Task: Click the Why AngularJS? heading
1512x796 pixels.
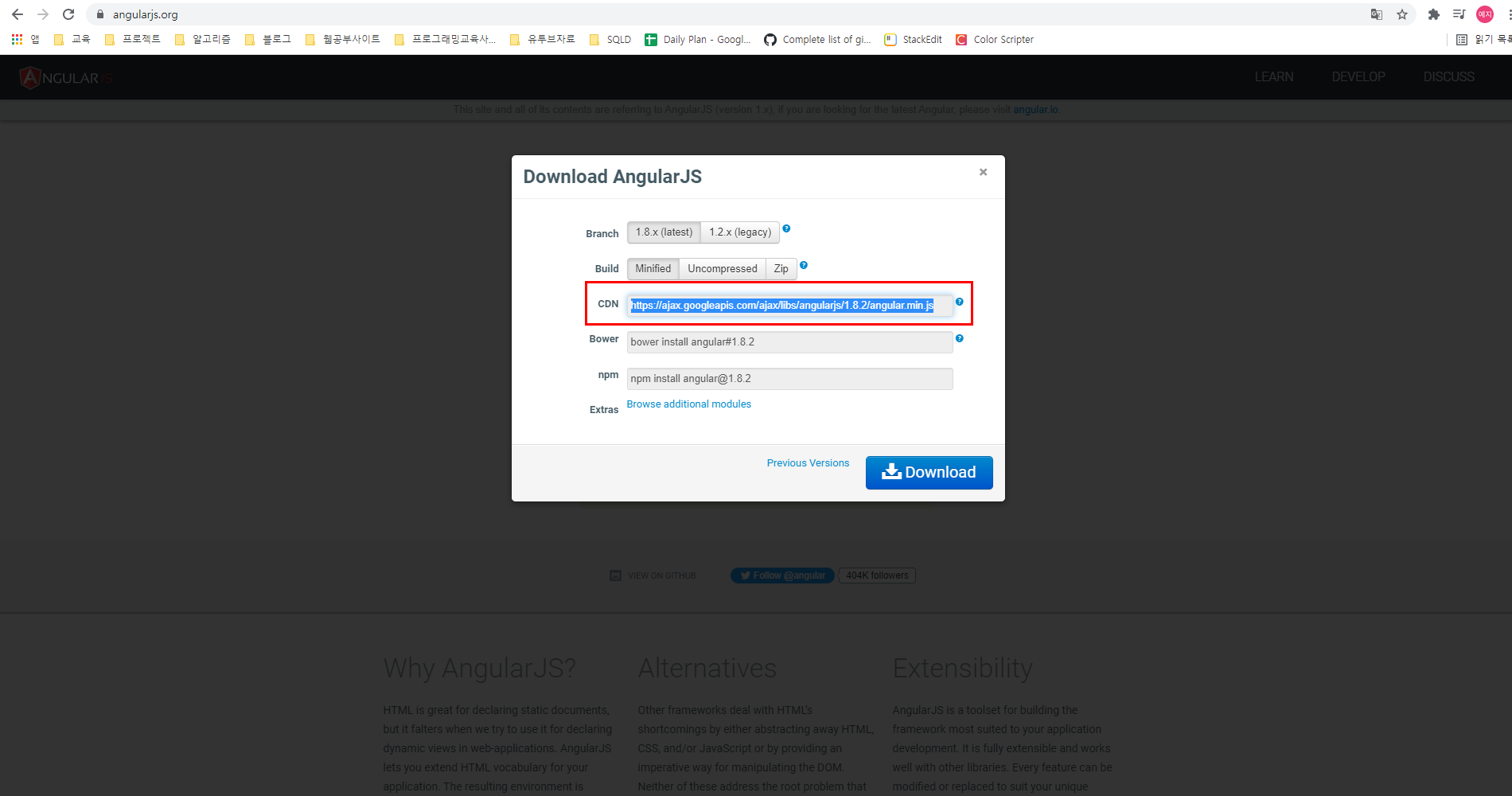Action: pos(479,669)
